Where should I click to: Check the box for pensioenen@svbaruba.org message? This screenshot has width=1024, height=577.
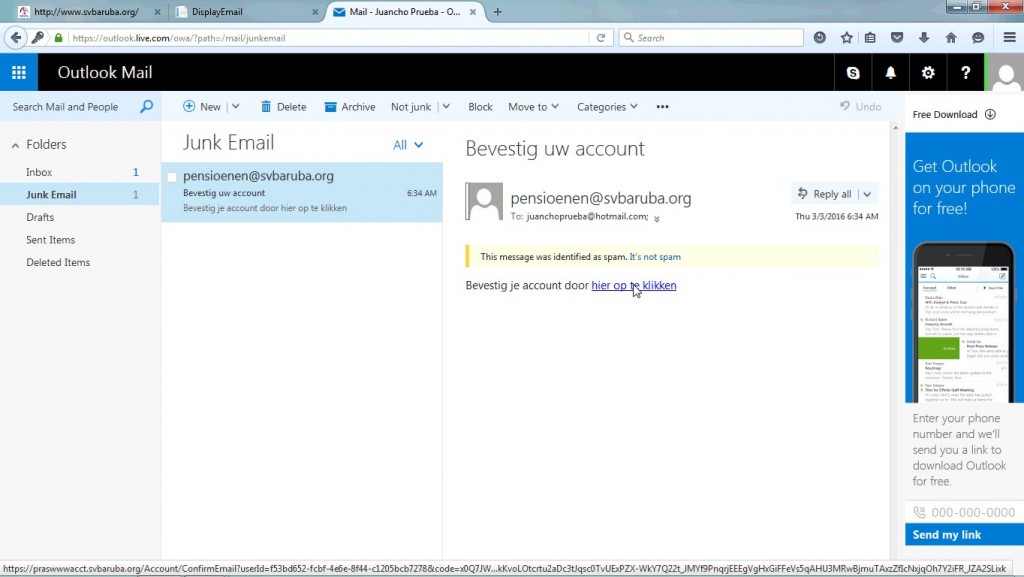[172, 177]
